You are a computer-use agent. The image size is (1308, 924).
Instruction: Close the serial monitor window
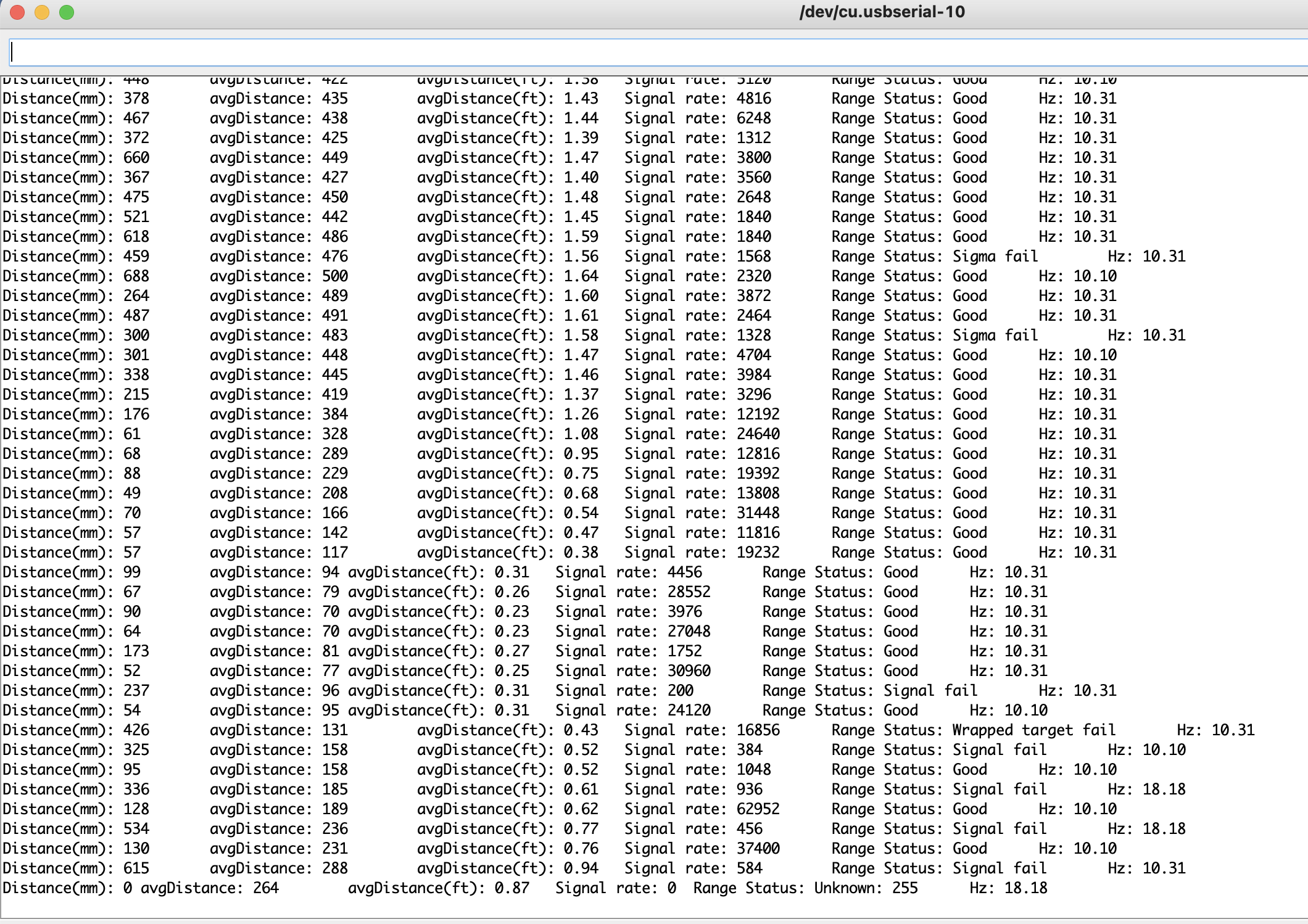[x=17, y=12]
